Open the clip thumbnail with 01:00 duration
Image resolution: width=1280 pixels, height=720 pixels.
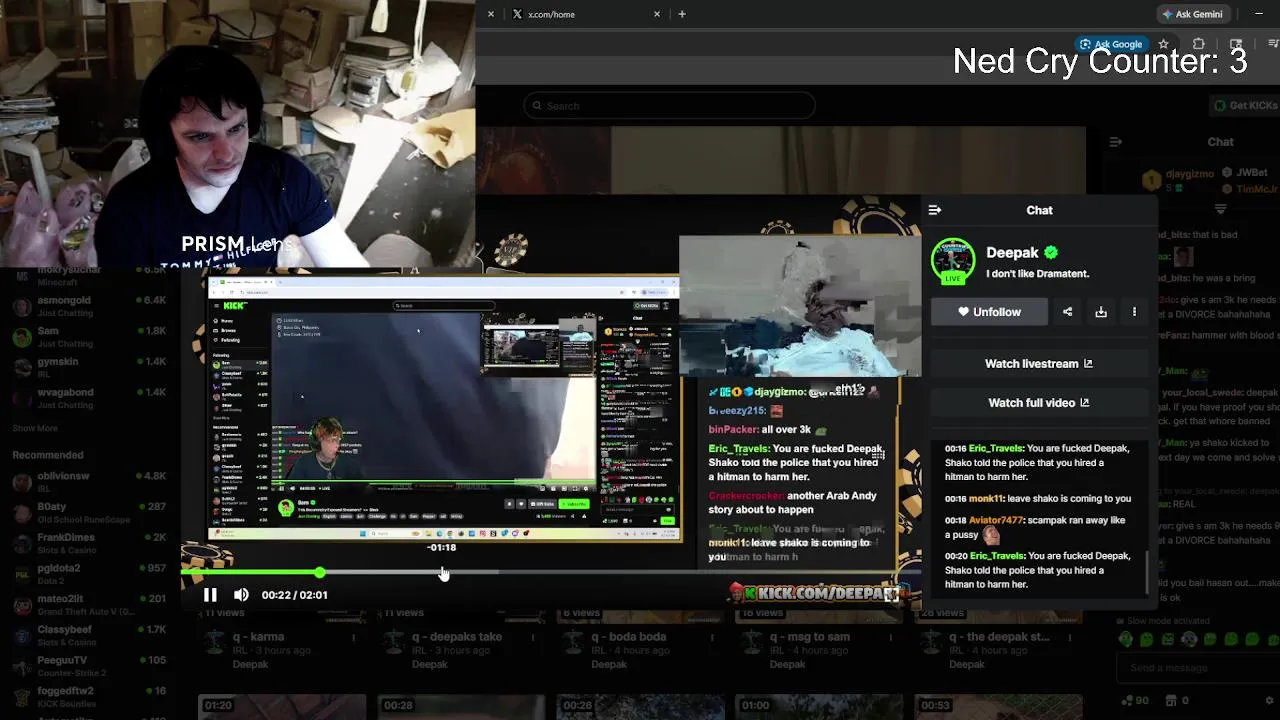pyautogui.click(x=819, y=707)
